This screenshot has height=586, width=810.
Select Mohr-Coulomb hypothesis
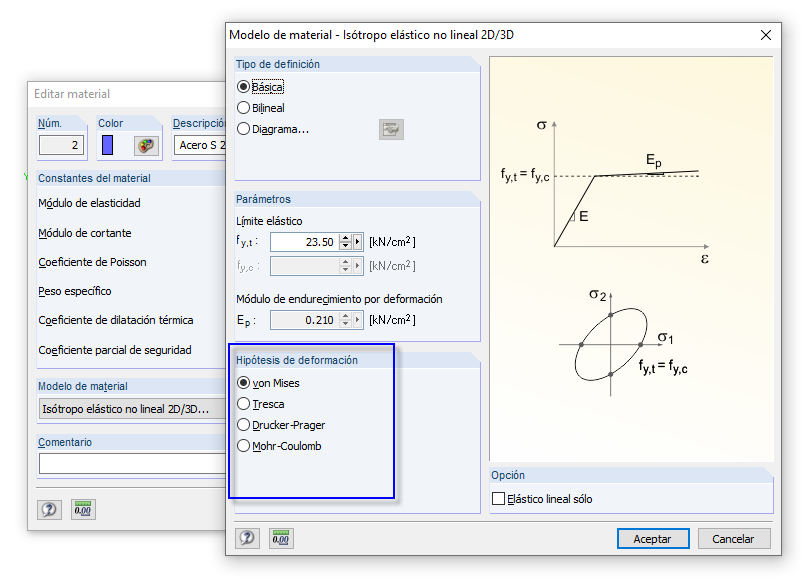click(x=243, y=446)
